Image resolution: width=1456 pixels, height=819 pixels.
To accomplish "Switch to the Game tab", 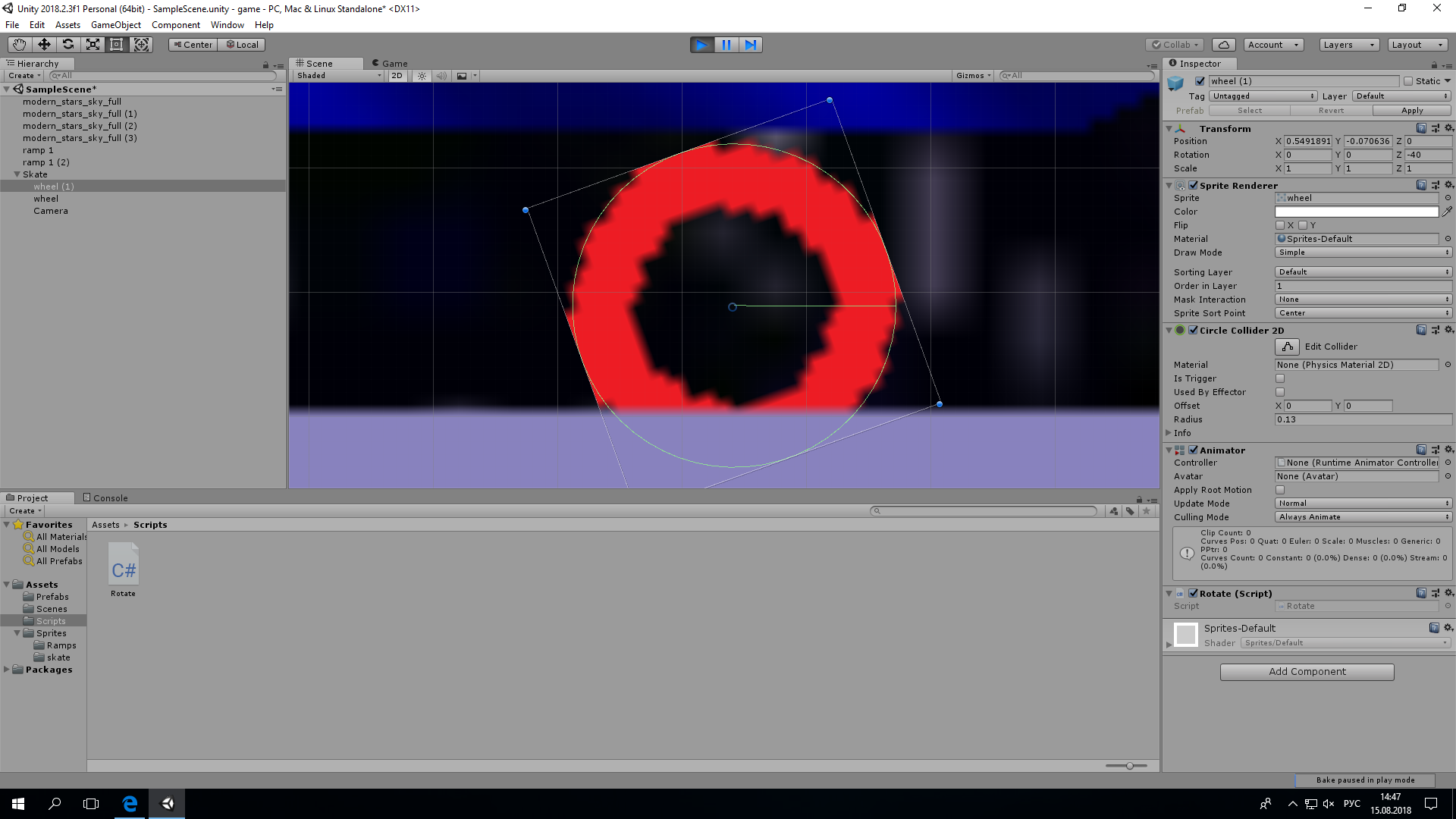I will [390, 64].
